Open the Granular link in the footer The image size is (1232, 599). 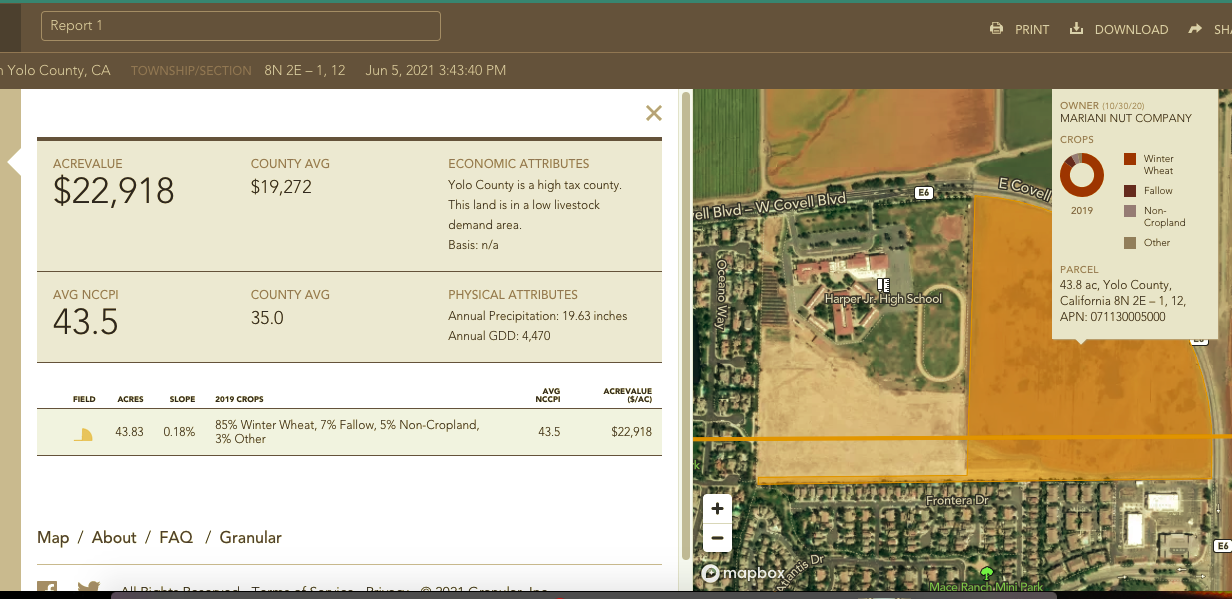(250, 537)
